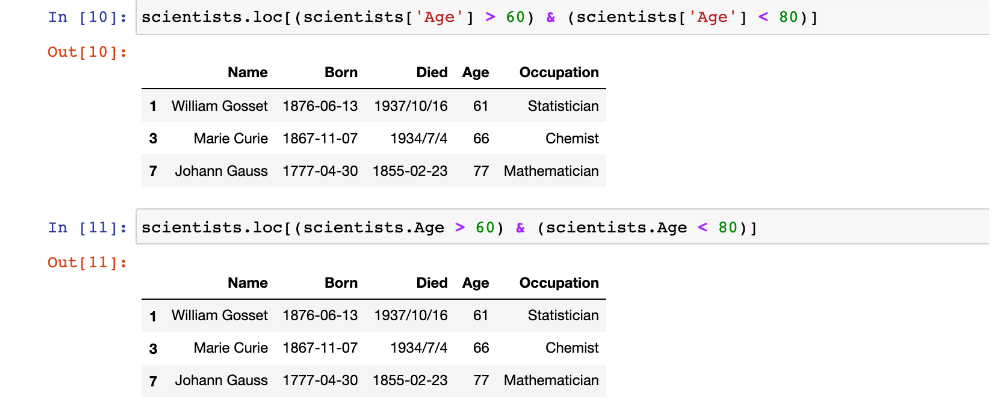This screenshot has height=410, width=1005.
Task: Click Mathematician cell in Out[10] table
Action: [551, 171]
